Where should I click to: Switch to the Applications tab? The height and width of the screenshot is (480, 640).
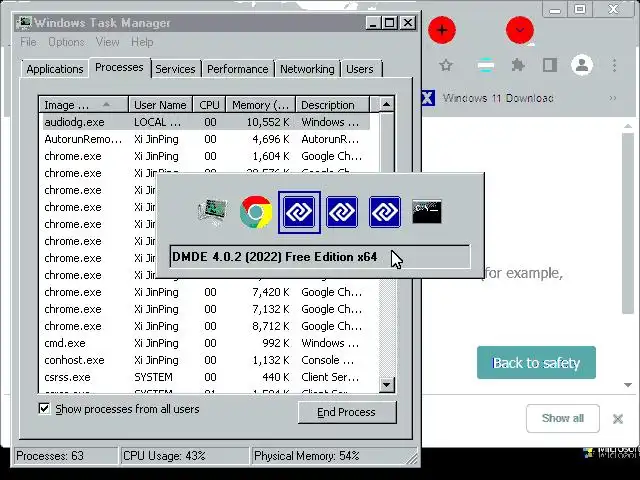55,69
